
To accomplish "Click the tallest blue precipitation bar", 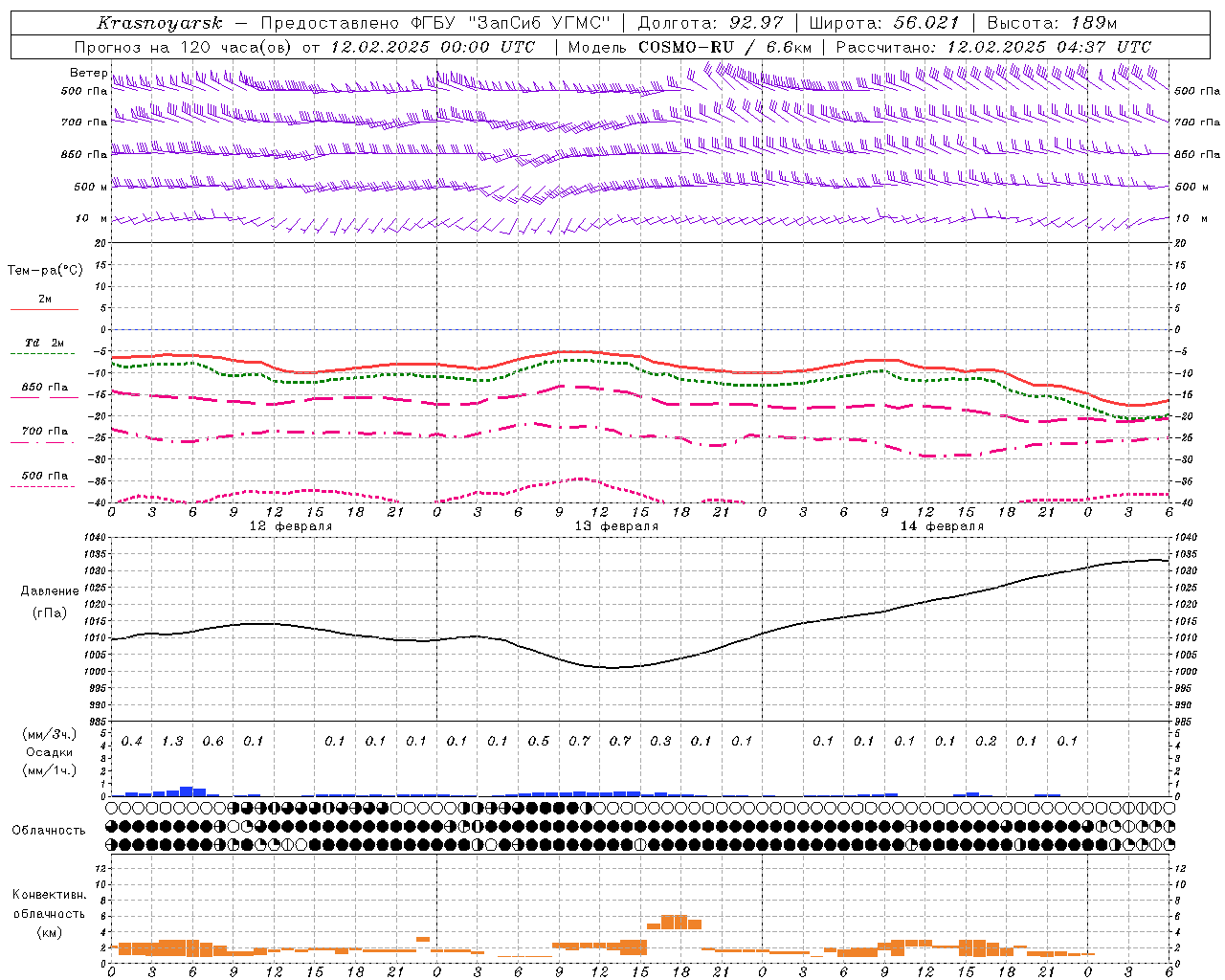I will coord(187,791).
